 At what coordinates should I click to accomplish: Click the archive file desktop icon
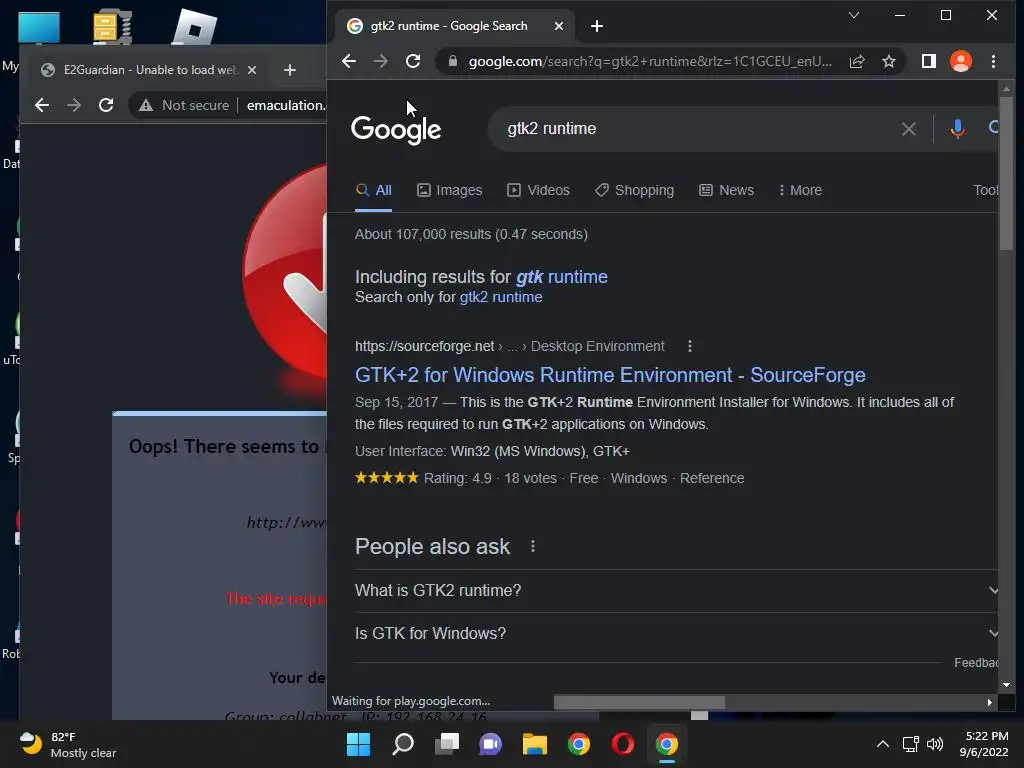(112, 26)
